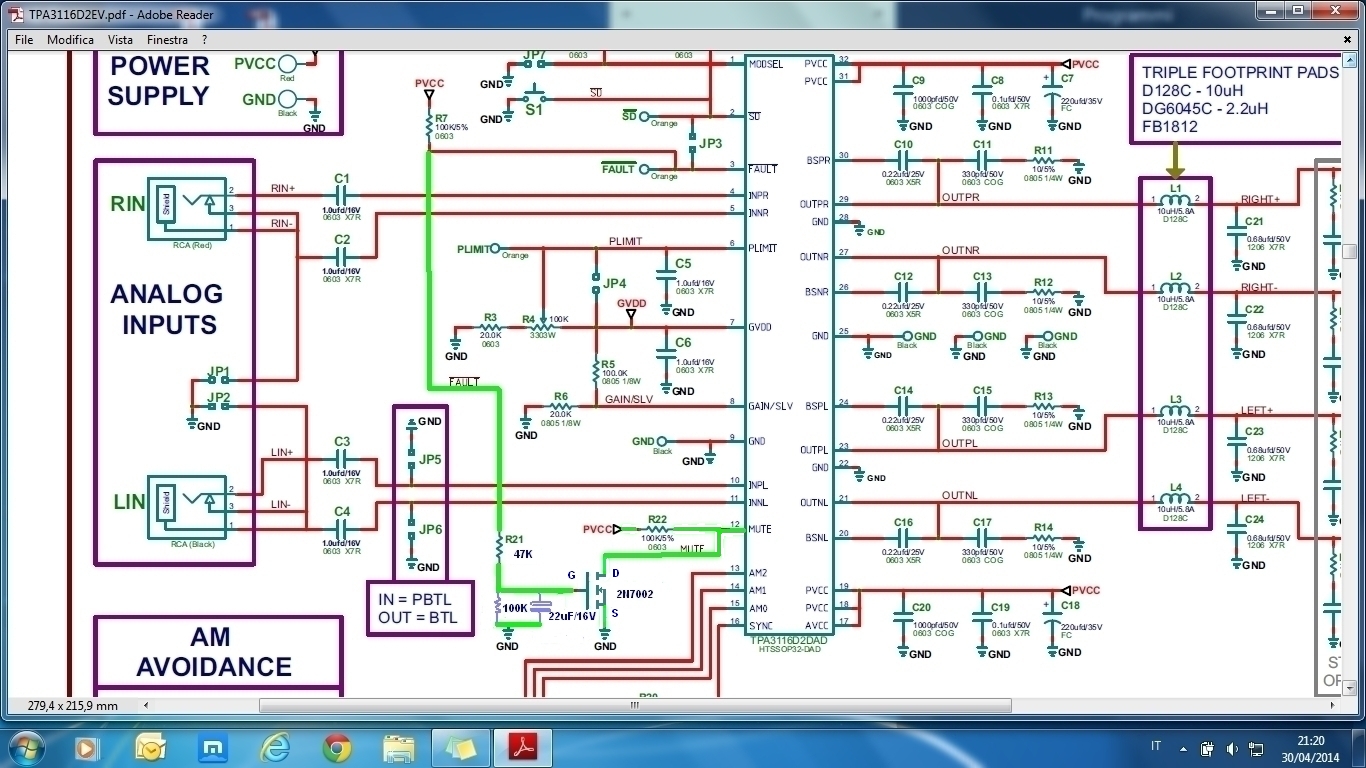The image size is (1366, 768).
Task: Select the Adobe Reader taskbar button
Action: click(x=524, y=747)
